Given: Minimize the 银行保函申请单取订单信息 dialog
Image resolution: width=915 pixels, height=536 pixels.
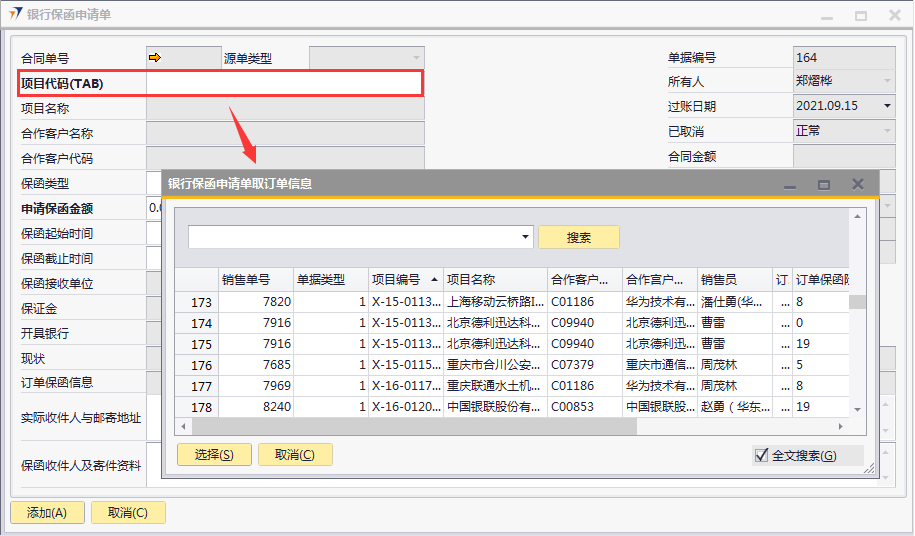Looking at the screenshot, I should [790, 184].
